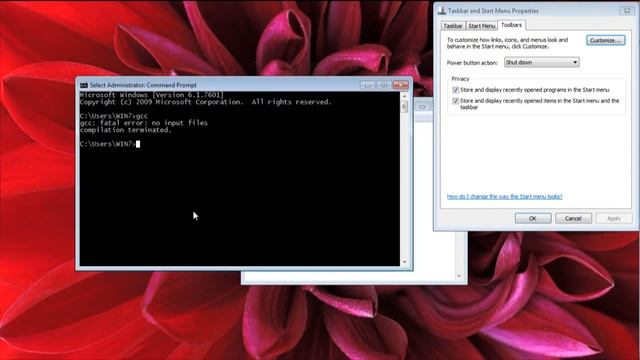
Task: Click the background window's maximize button
Action: coord(422,107)
